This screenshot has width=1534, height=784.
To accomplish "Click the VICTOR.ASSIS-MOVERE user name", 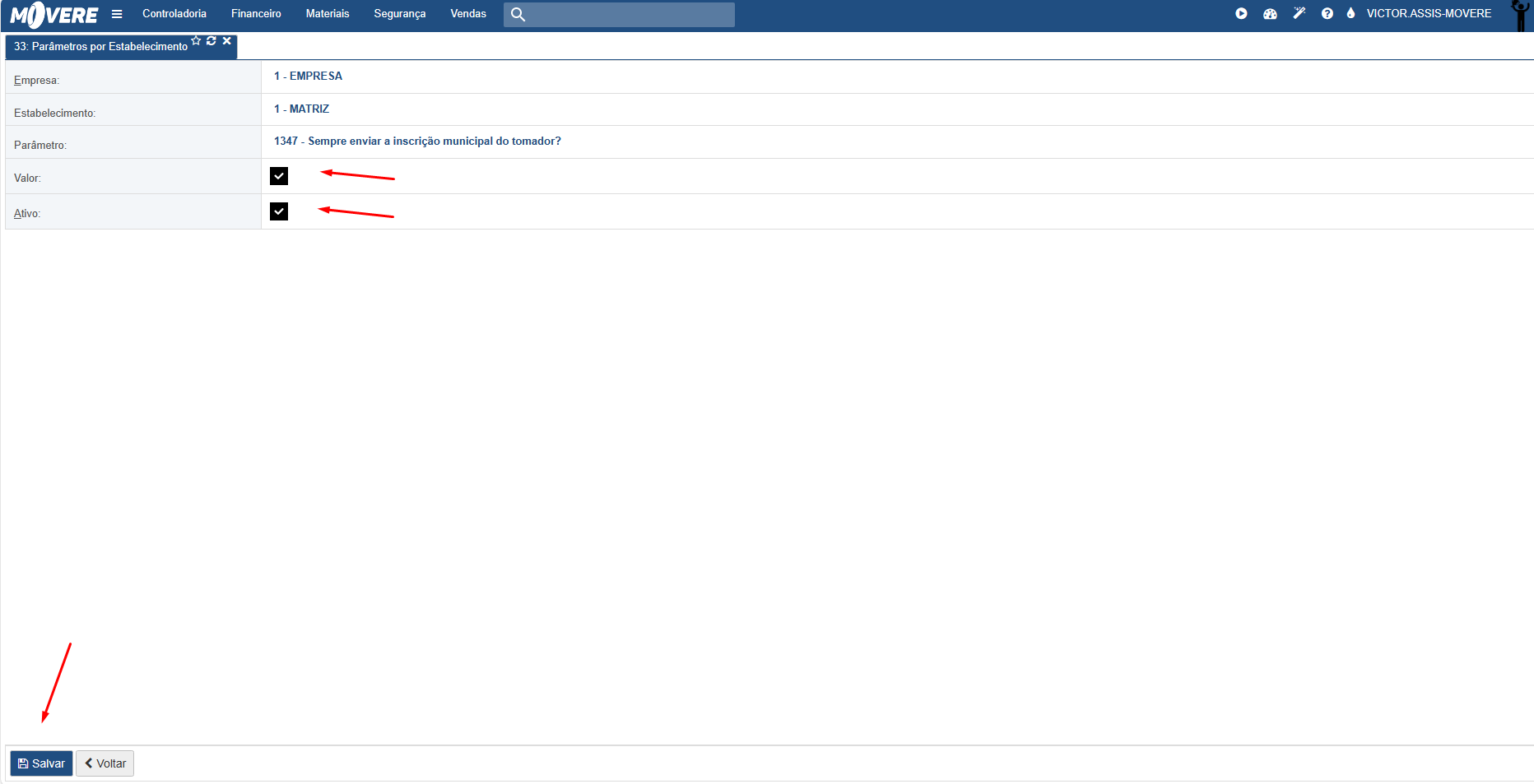I will point(1429,13).
